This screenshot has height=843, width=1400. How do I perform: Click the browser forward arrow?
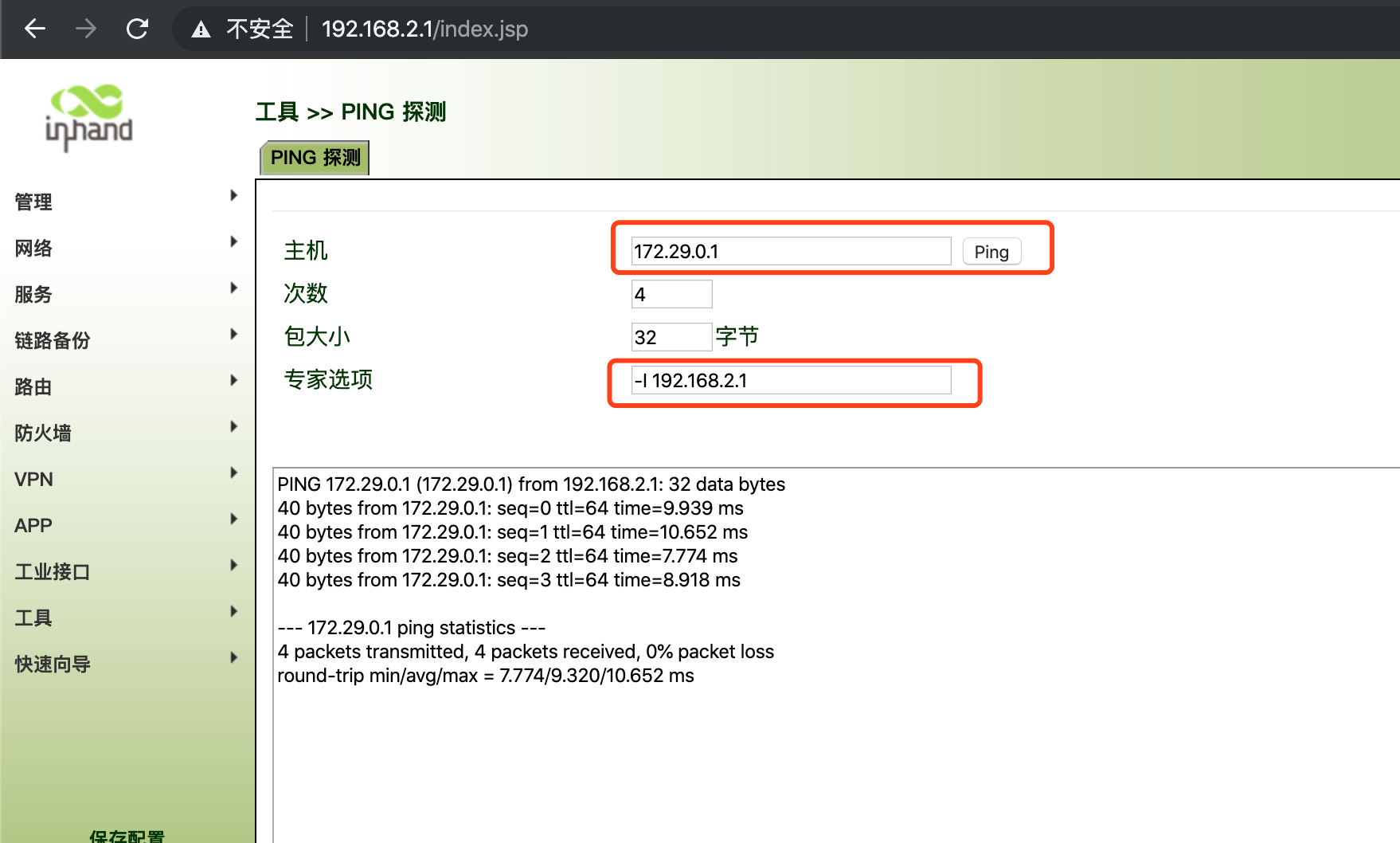pyautogui.click(x=85, y=29)
